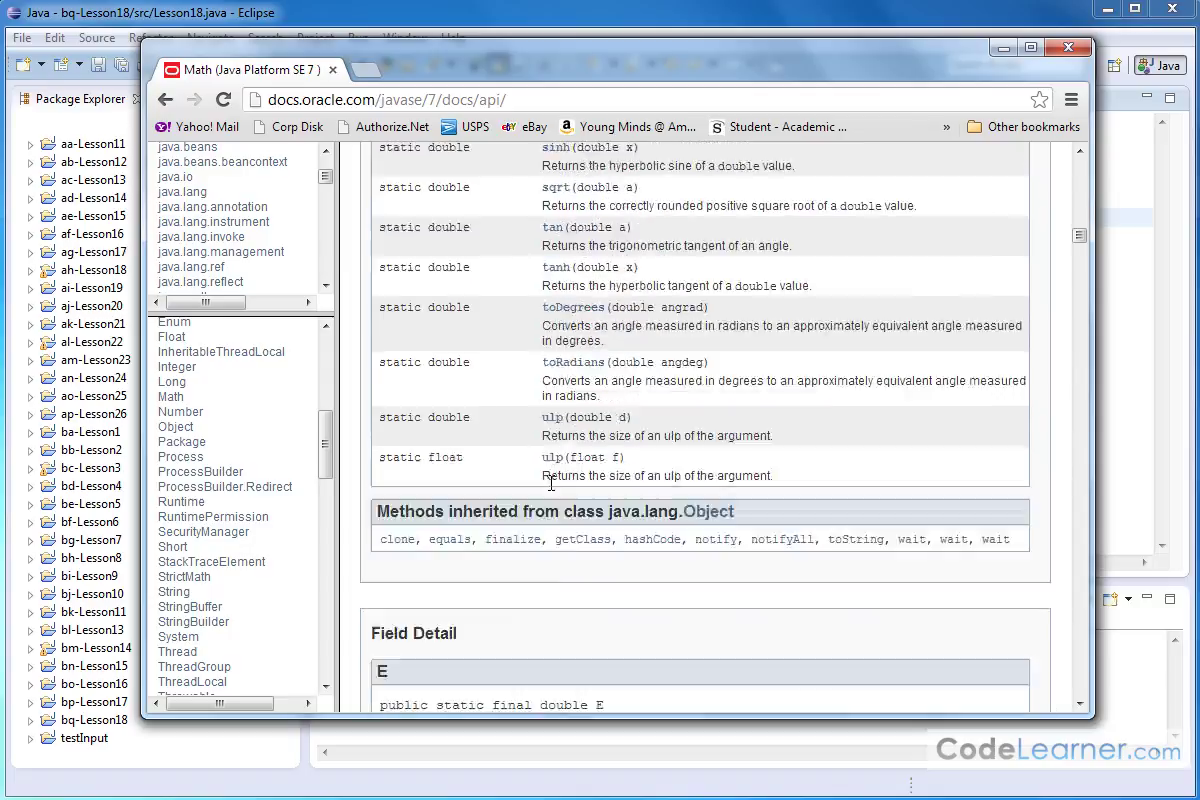The width and height of the screenshot is (1200, 800).
Task: Click the browser forward arrow
Action: pyautogui.click(x=195, y=100)
